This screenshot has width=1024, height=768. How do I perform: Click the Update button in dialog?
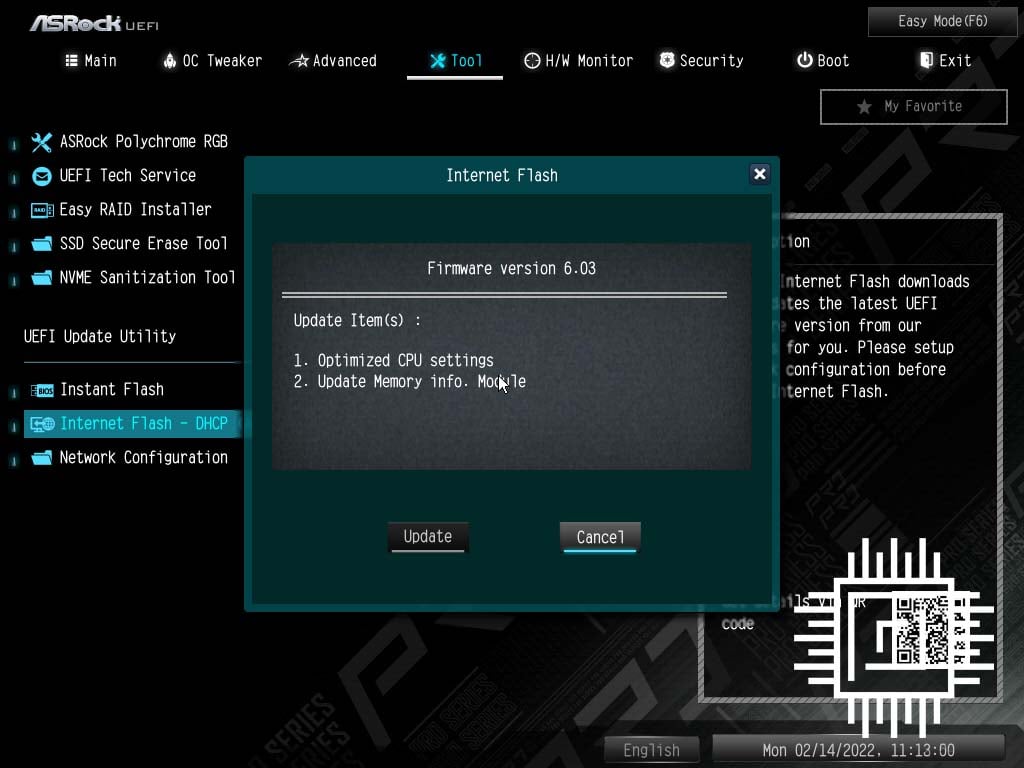click(428, 537)
